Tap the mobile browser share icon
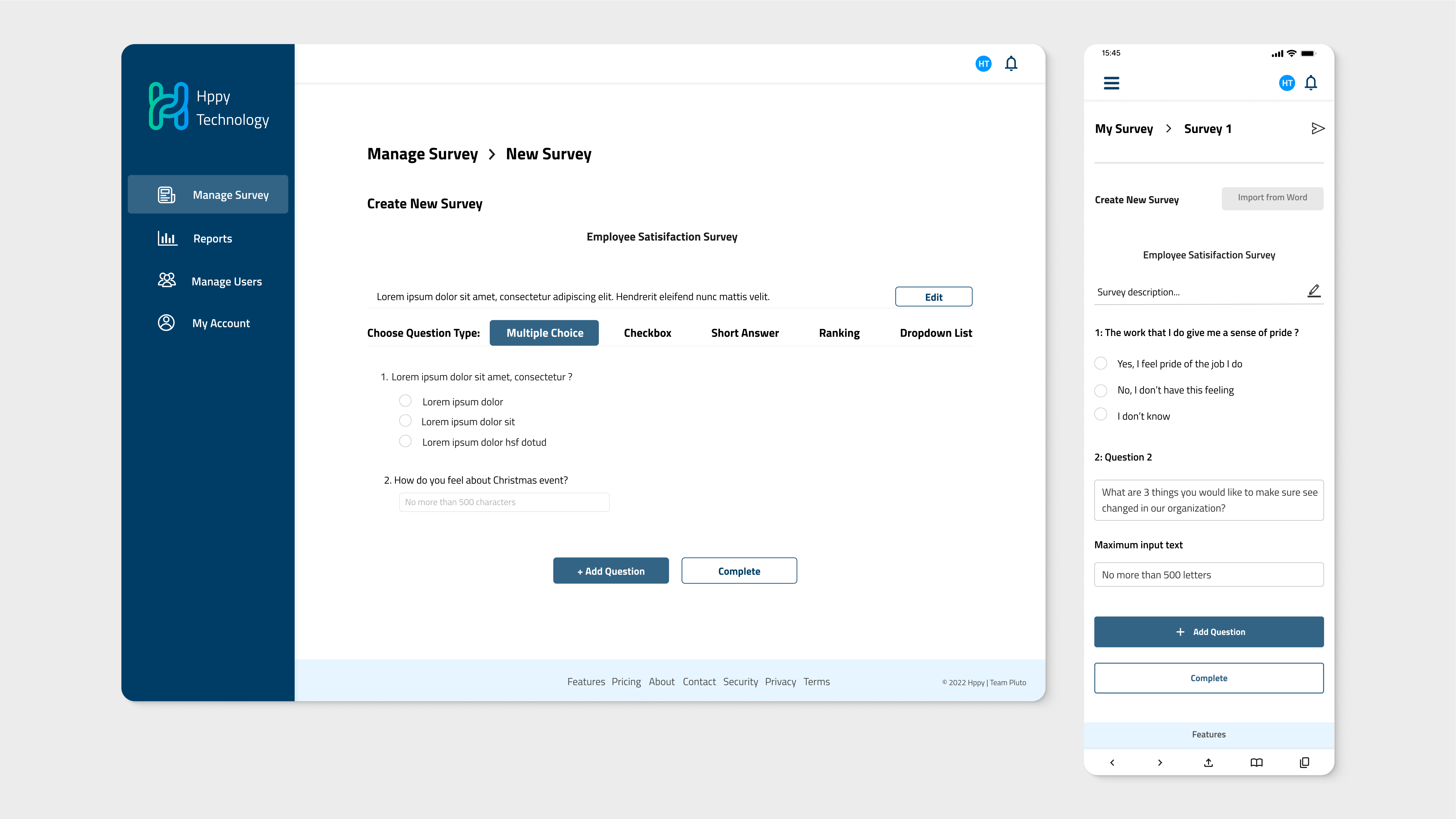Image resolution: width=1456 pixels, height=819 pixels. tap(1208, 762)
